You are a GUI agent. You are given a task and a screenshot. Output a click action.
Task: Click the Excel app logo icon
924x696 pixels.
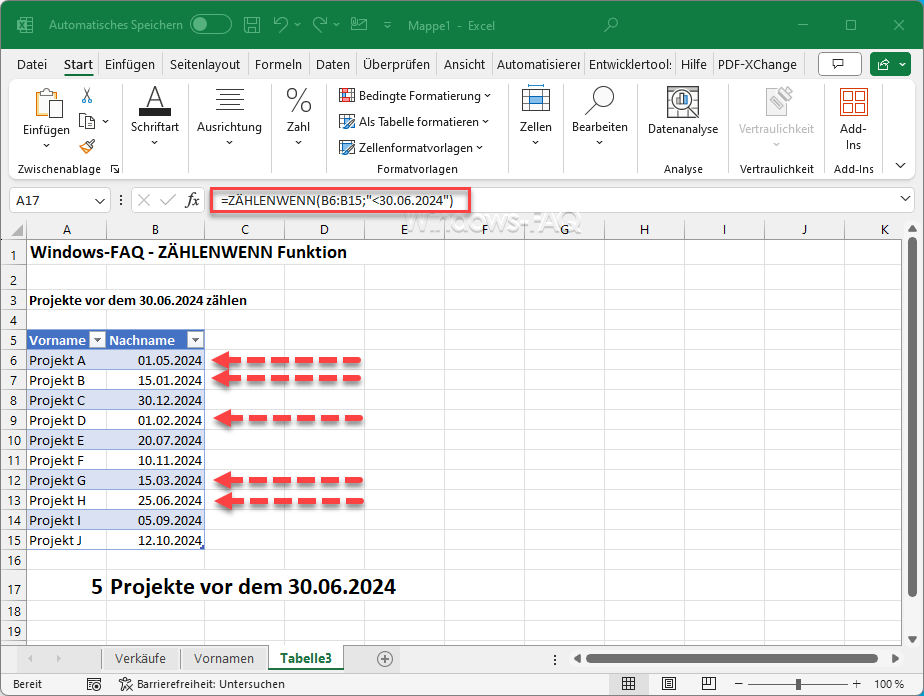(25, 25)
